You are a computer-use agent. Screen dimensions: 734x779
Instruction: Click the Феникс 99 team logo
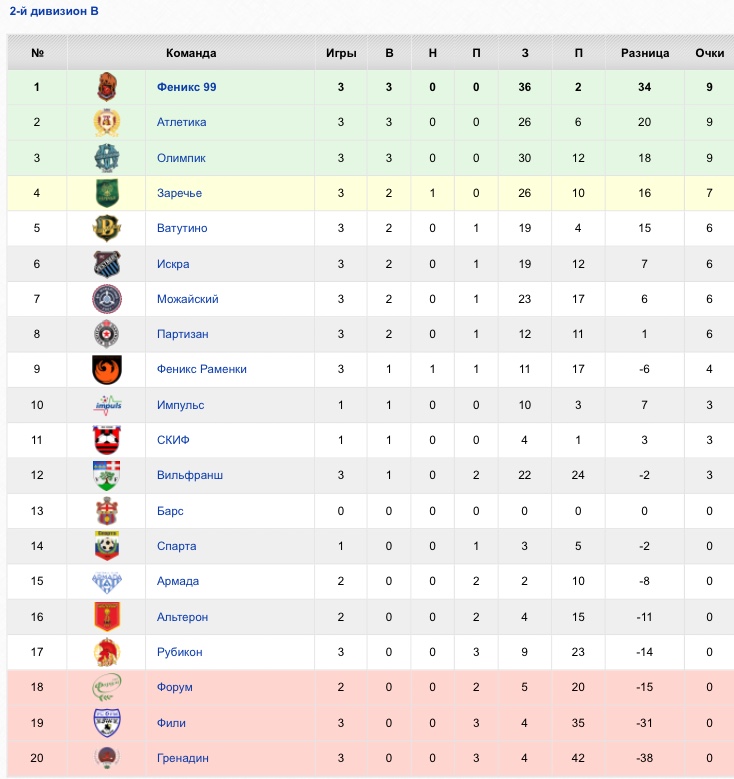106,87
